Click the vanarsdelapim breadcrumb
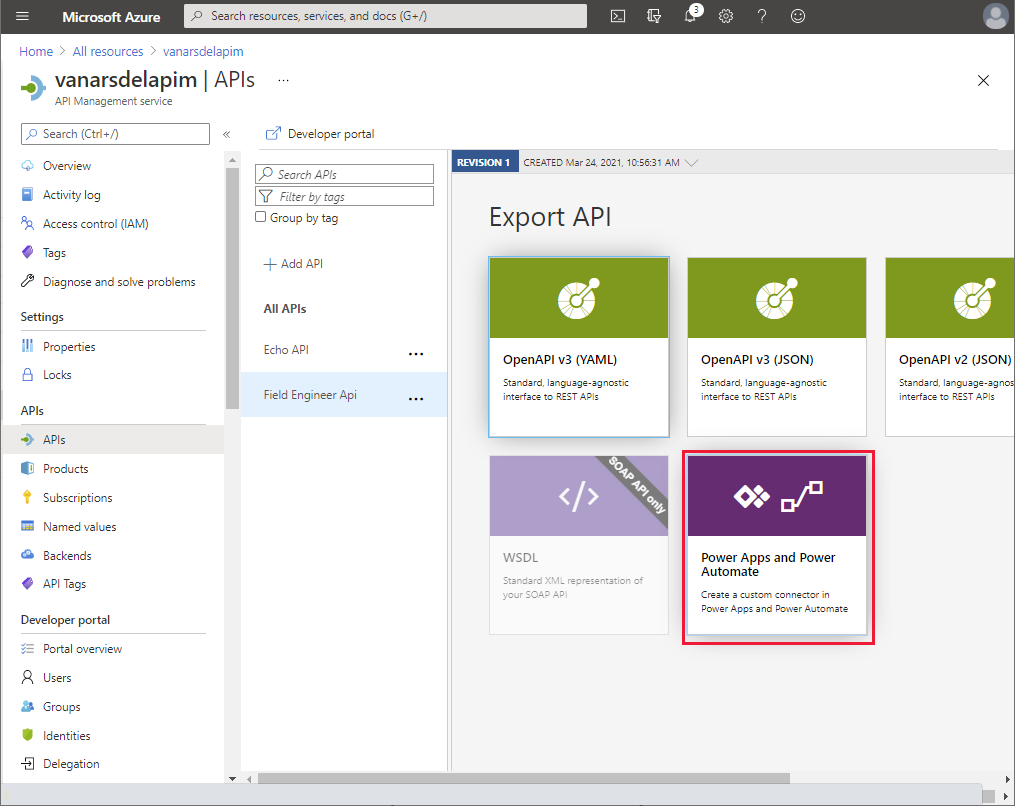 click(203, 51)
